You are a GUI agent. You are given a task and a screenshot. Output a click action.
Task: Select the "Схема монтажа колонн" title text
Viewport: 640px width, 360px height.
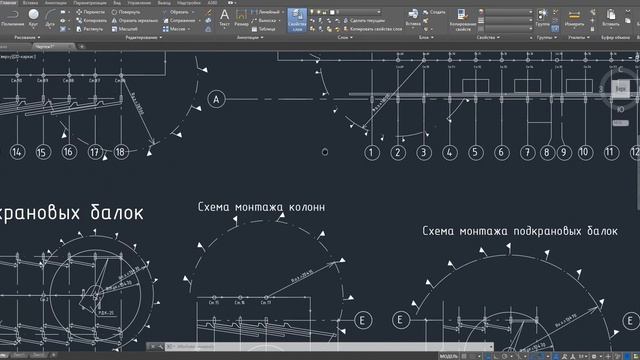pos(262,207)
